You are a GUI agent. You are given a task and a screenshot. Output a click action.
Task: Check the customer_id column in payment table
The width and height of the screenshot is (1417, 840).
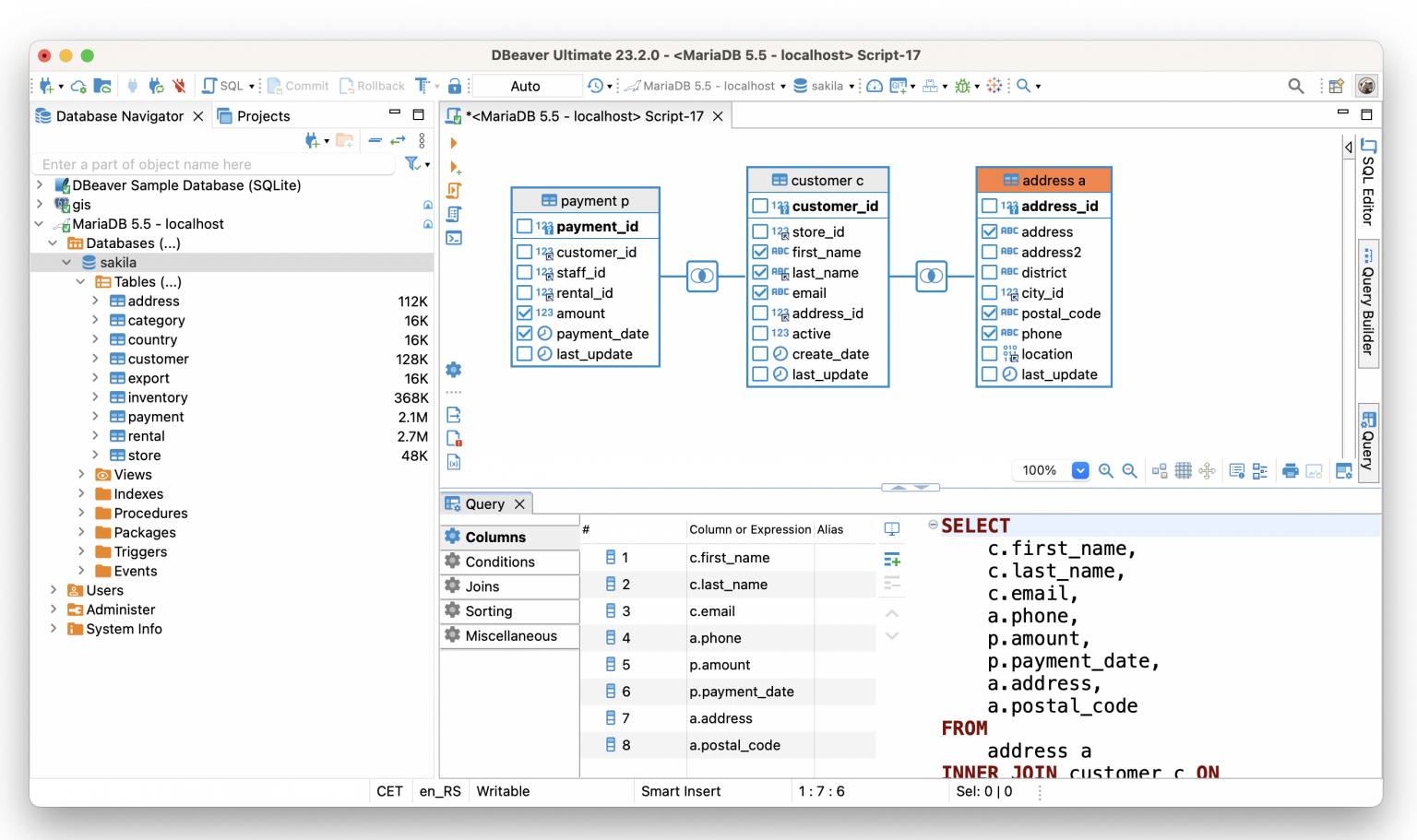[x=524, y=252]
